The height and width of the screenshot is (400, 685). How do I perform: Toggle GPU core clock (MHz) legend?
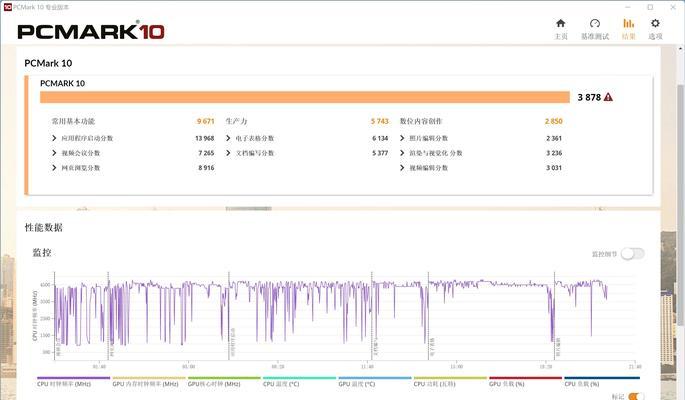pos(224,382)
